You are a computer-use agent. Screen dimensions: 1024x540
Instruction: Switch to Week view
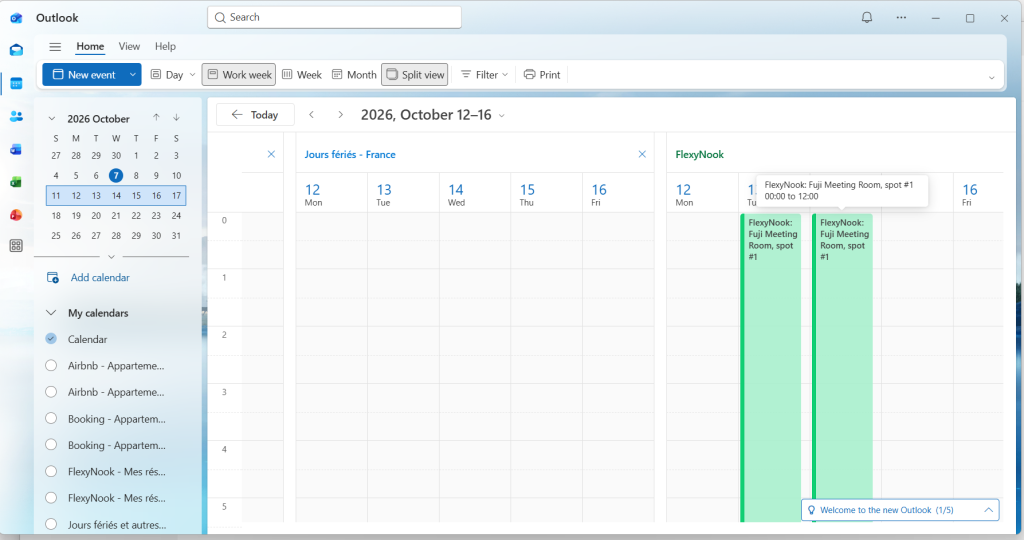pyautogui.click(x=302, y=74)
